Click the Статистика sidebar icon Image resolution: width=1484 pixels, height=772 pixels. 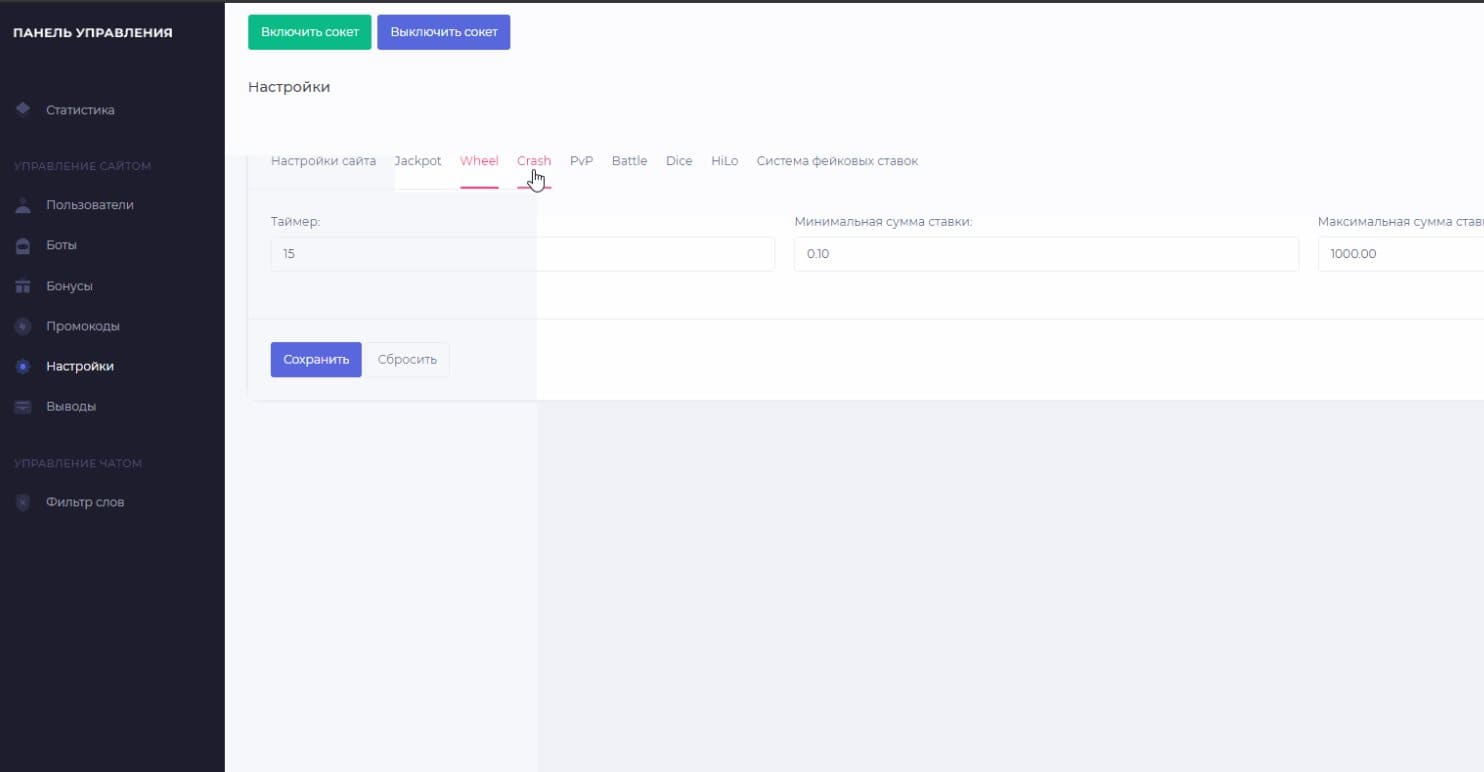(23, 109)
